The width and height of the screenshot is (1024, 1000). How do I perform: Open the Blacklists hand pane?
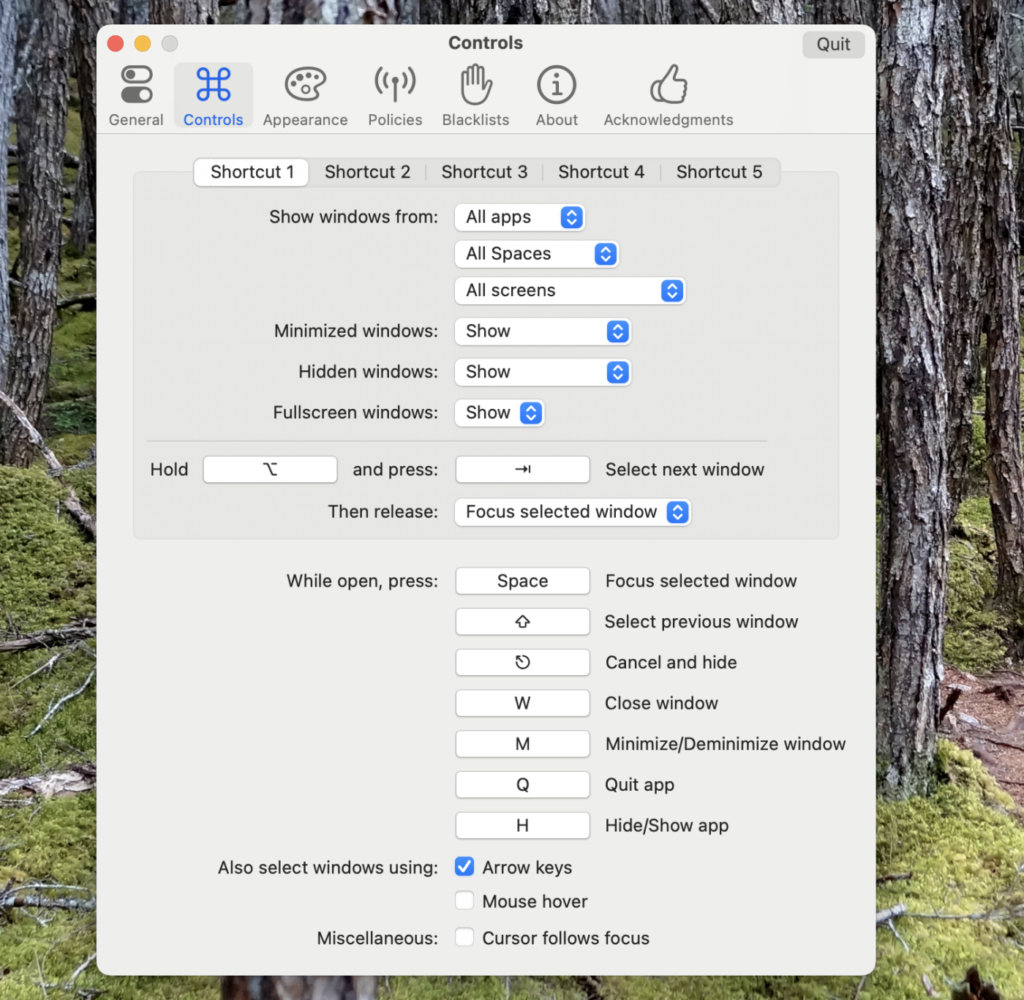pos(475,96)
